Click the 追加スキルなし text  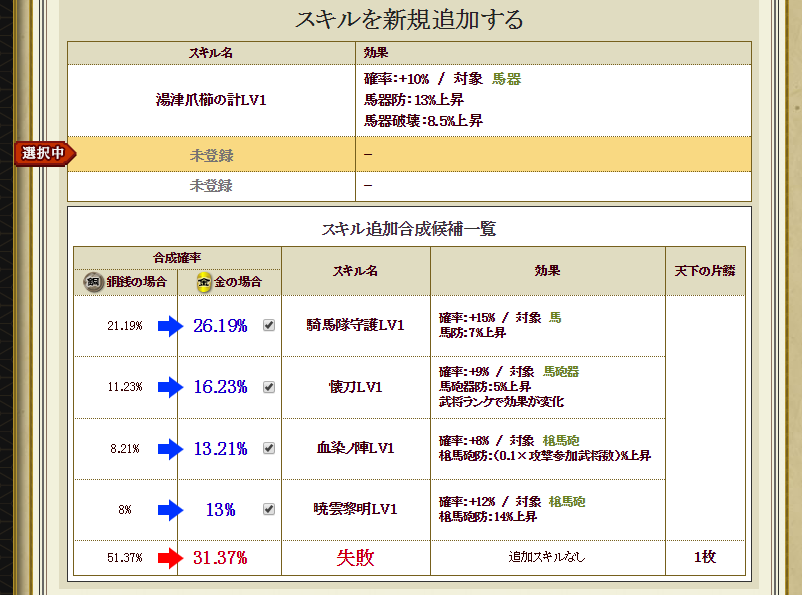pyautogui.click(x=547, y=557)
